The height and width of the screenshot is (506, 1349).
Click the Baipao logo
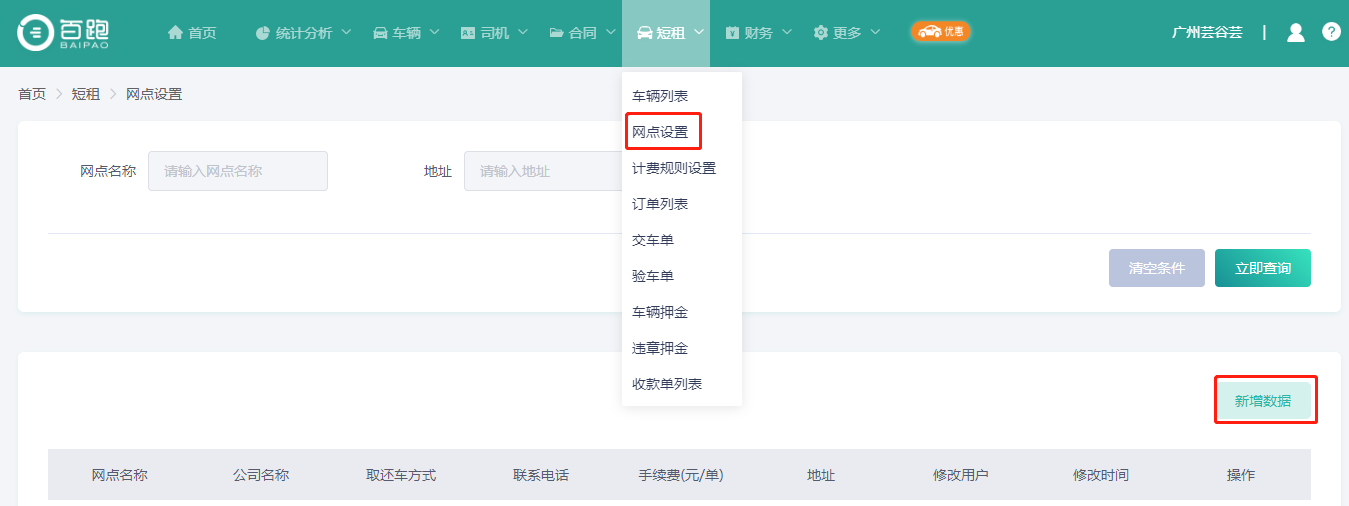[x=64, y=32]
